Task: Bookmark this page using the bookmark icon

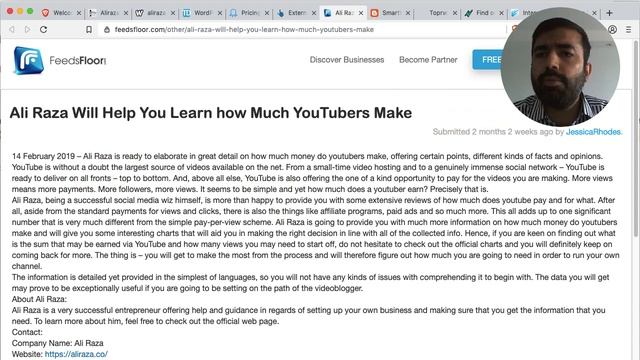Action: [89, 29]
